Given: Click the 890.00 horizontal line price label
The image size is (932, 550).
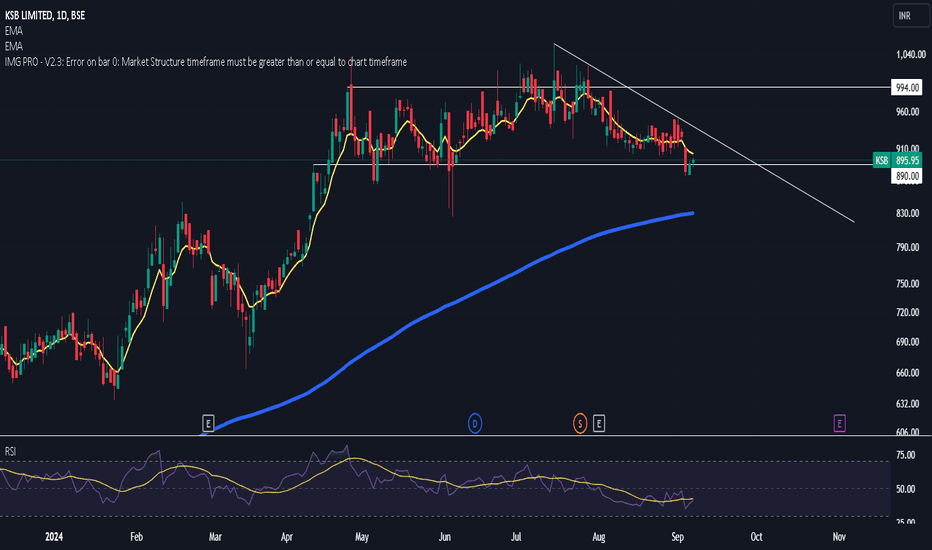Looking at the screenshot, I should (x=907, y=176).
